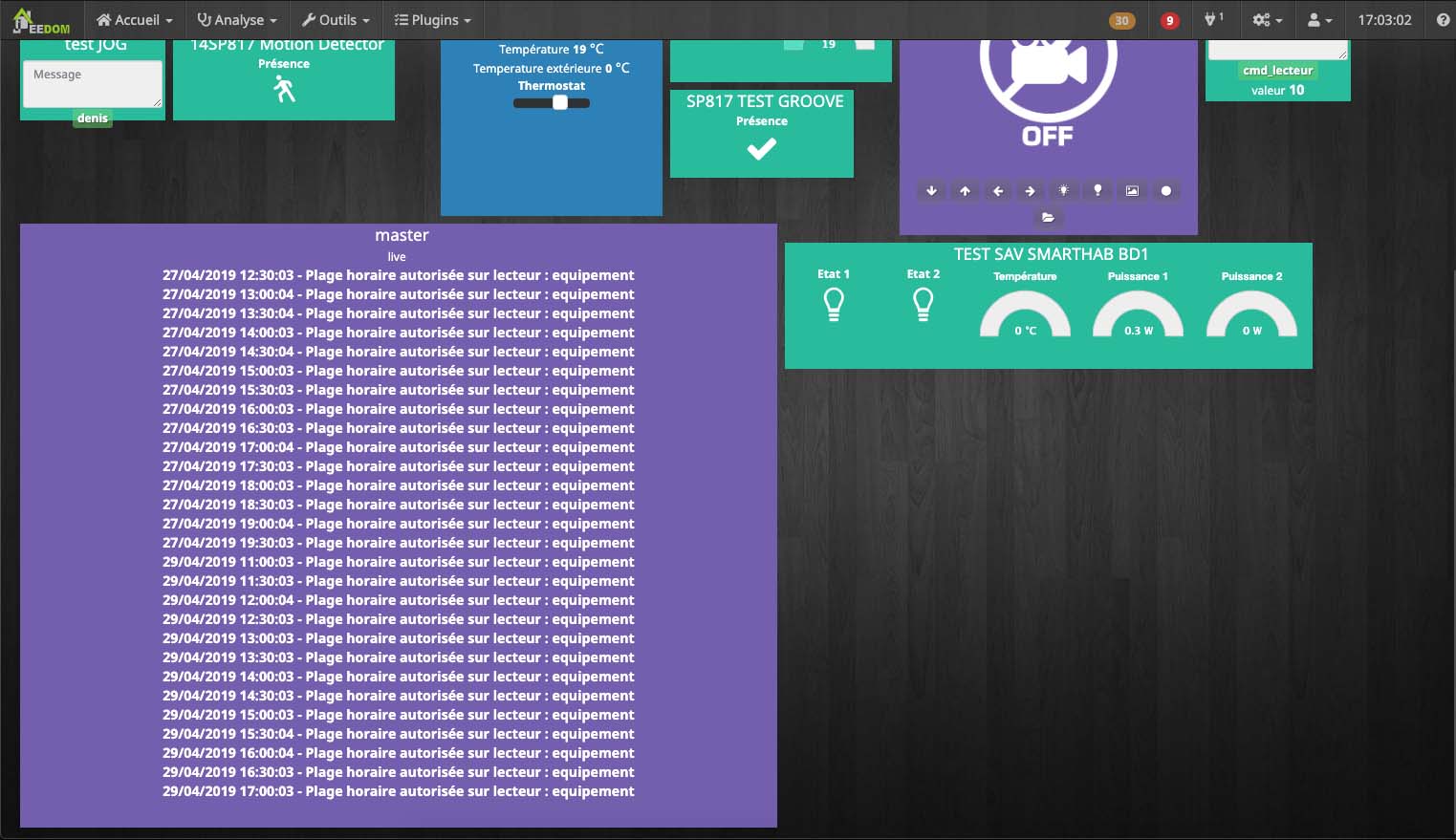The width and height of the screenshot is (1456, 840).
Task: Turn off camera light (plain bulb)
Action: 1097,191
